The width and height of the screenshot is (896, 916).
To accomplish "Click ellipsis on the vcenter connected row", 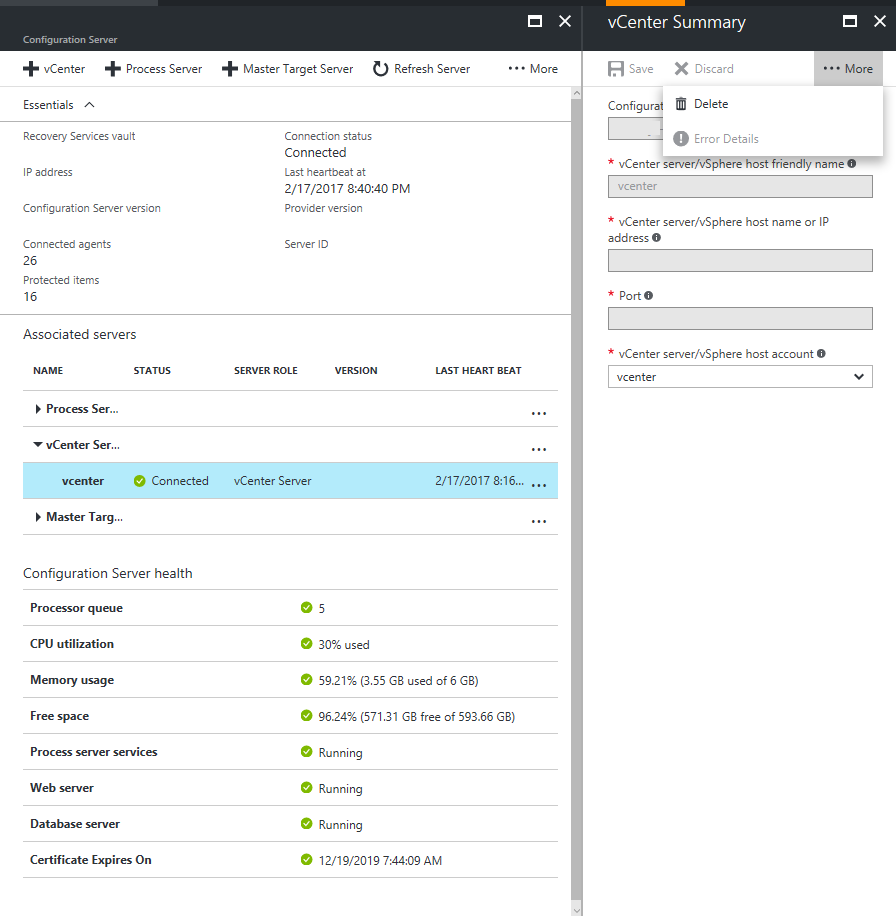I will coord(539,484).
